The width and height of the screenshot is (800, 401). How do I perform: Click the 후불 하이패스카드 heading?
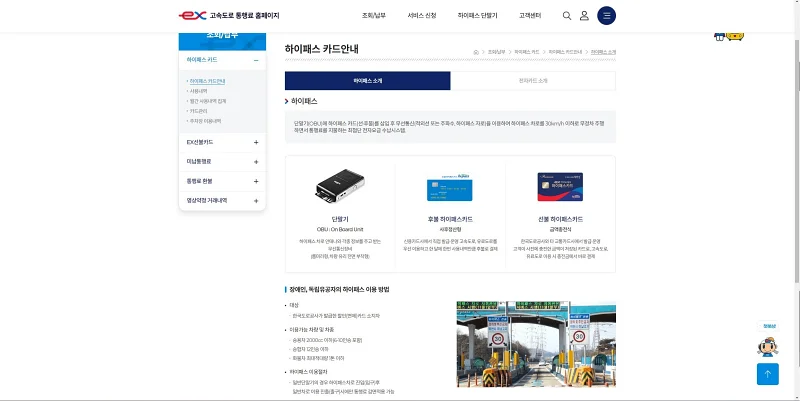(x=450, y=219)
